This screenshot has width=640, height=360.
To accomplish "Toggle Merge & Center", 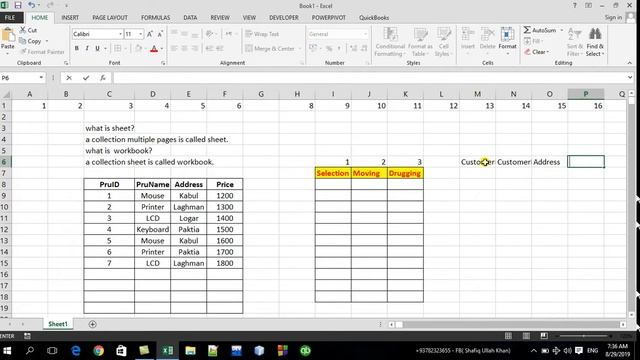I will (x=270, y=49).
